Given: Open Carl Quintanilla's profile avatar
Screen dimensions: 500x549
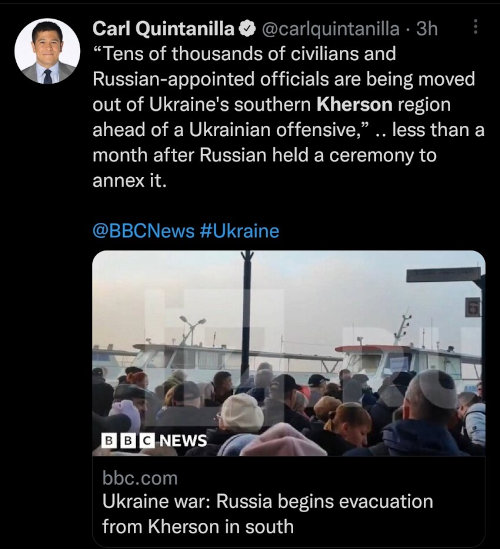Looking at the screenshot, I should point(47,51).
